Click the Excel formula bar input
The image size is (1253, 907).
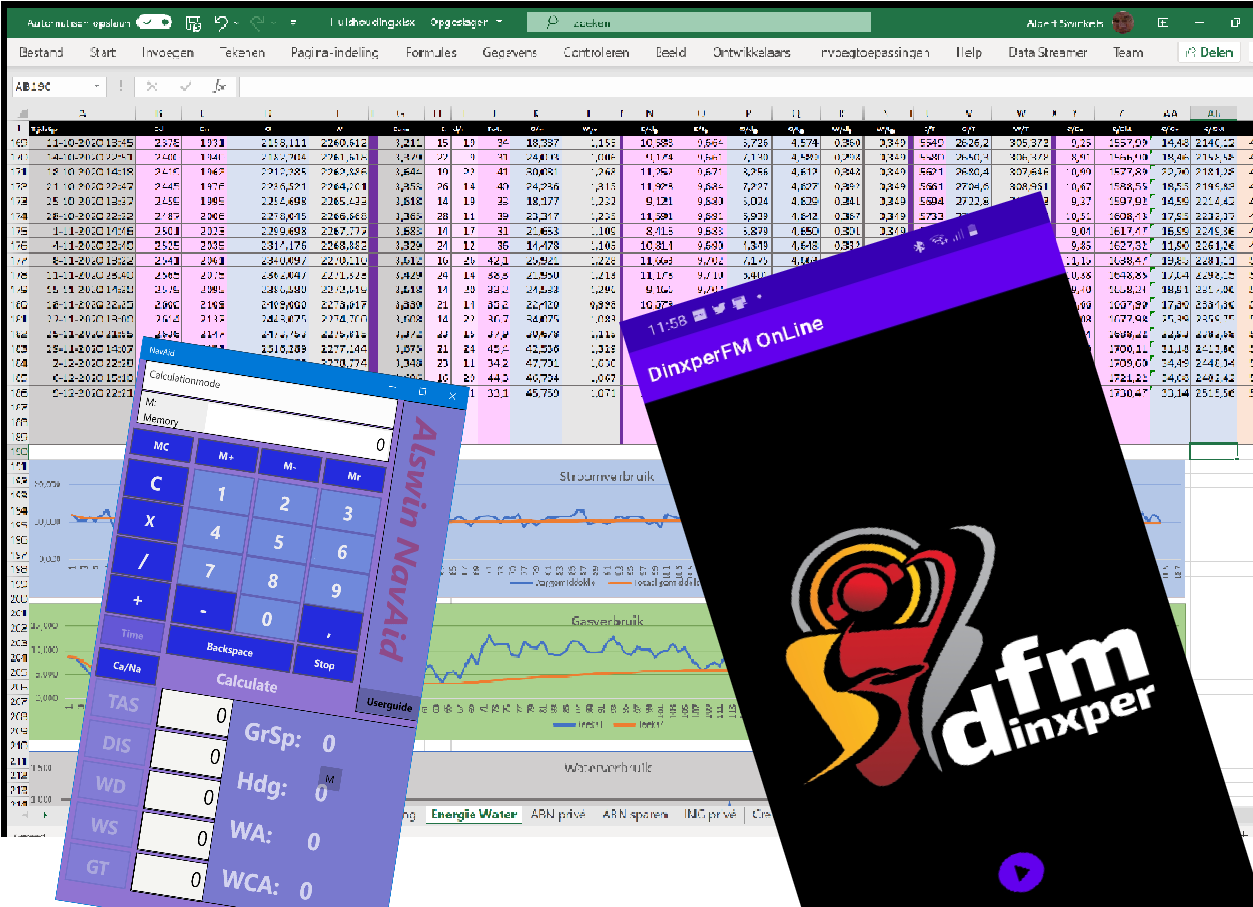pyautogui.click(x=745, y=87)
